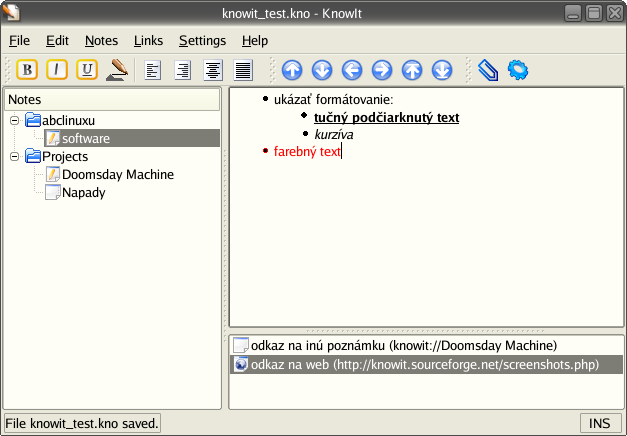Click the blank Napady note icon
Viewport: 627px width, 436px height.
tap(52, 192)
